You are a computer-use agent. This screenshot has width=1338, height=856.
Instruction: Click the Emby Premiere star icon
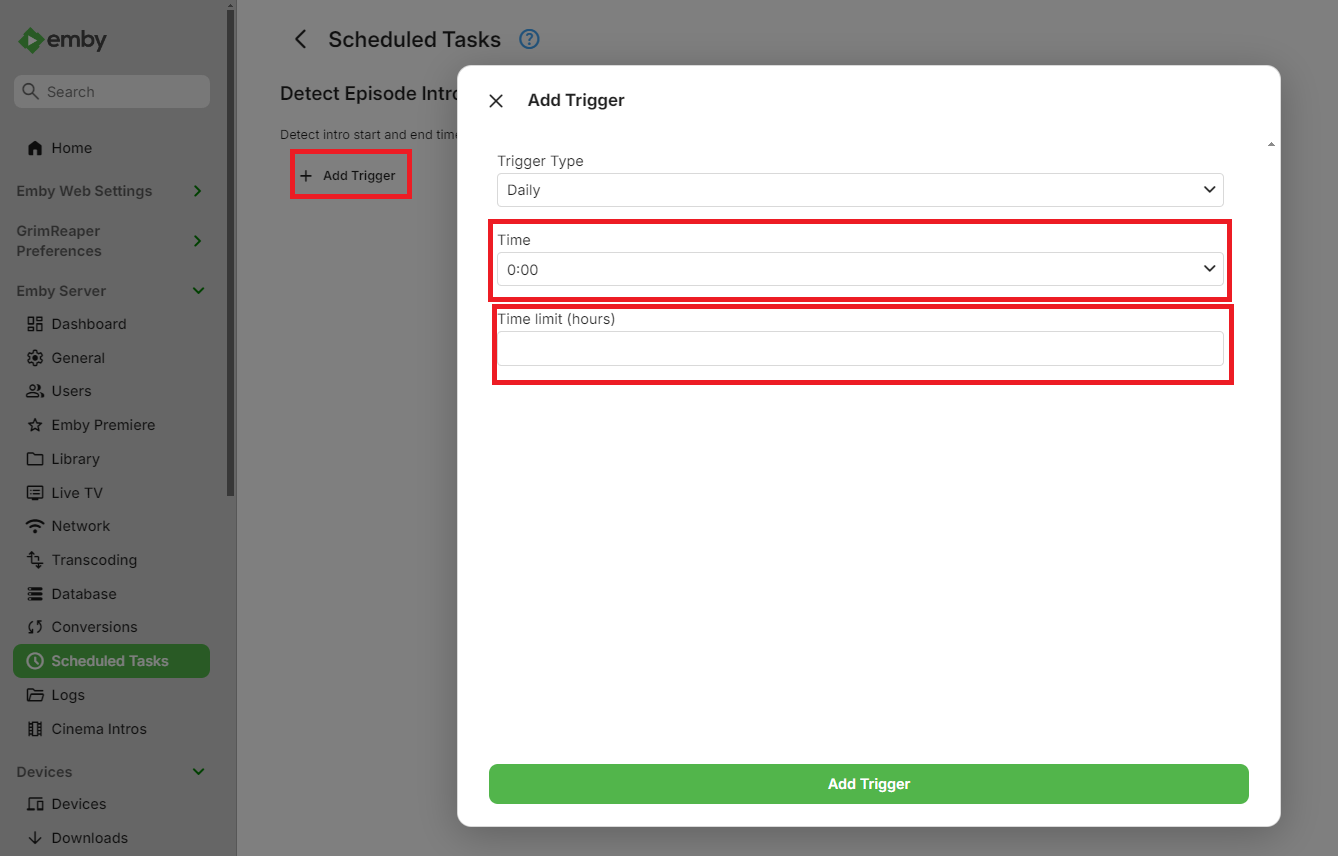coord(35,425)
